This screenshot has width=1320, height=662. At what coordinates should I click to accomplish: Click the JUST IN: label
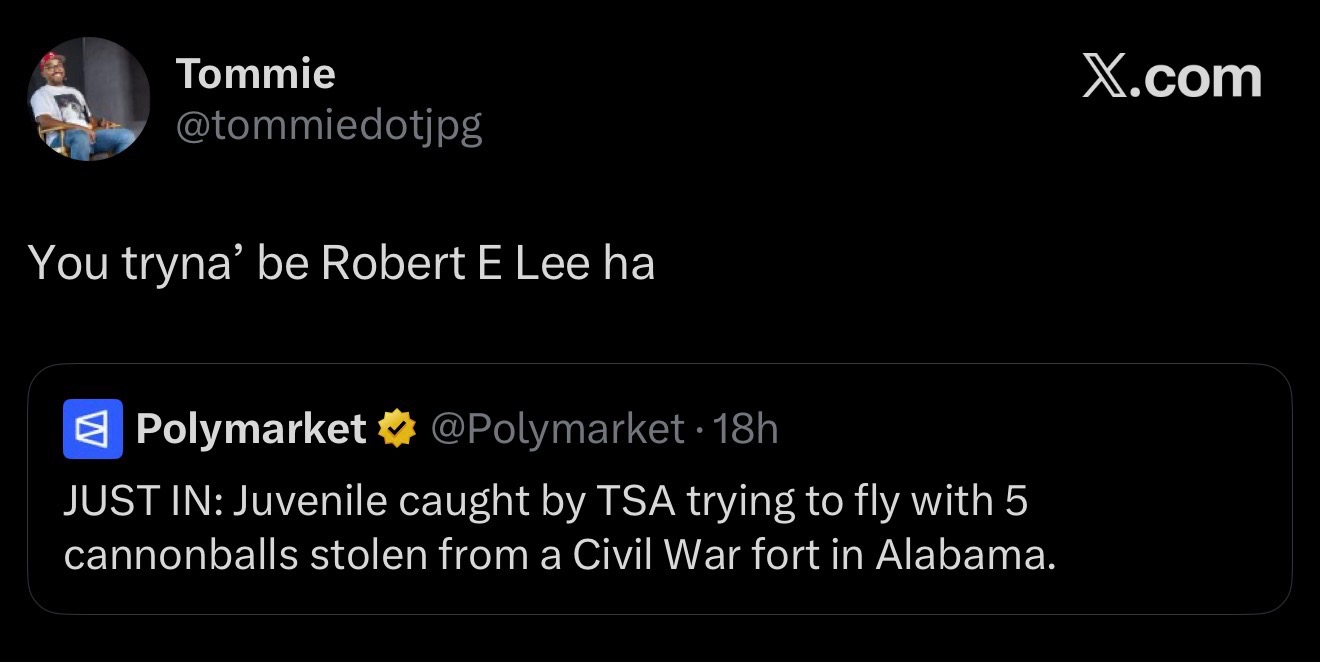144,502
